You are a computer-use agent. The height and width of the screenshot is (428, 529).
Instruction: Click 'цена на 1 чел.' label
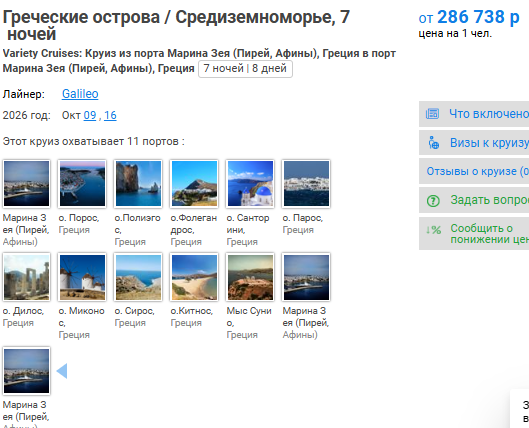[x=455, y=33]
